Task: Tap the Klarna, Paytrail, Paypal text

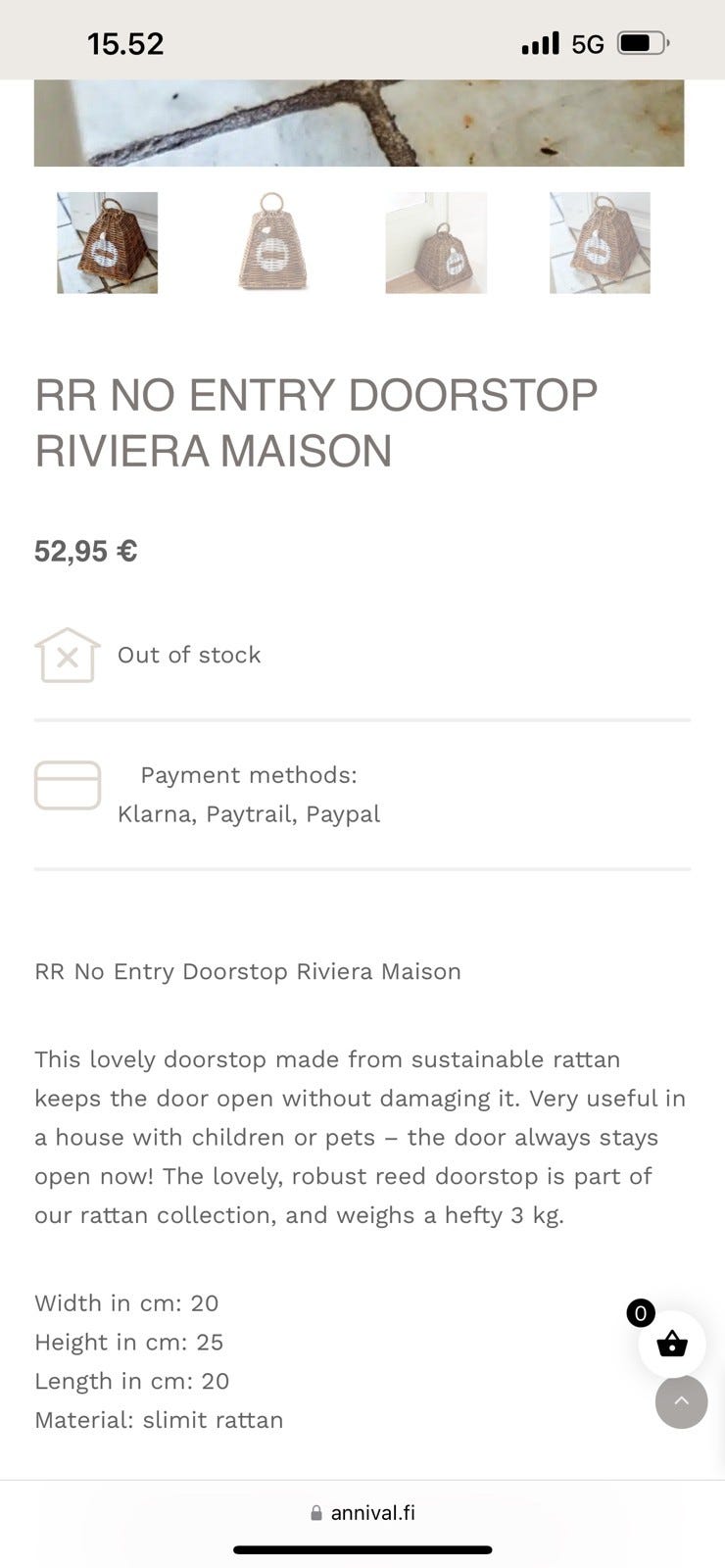Action: 249,813
